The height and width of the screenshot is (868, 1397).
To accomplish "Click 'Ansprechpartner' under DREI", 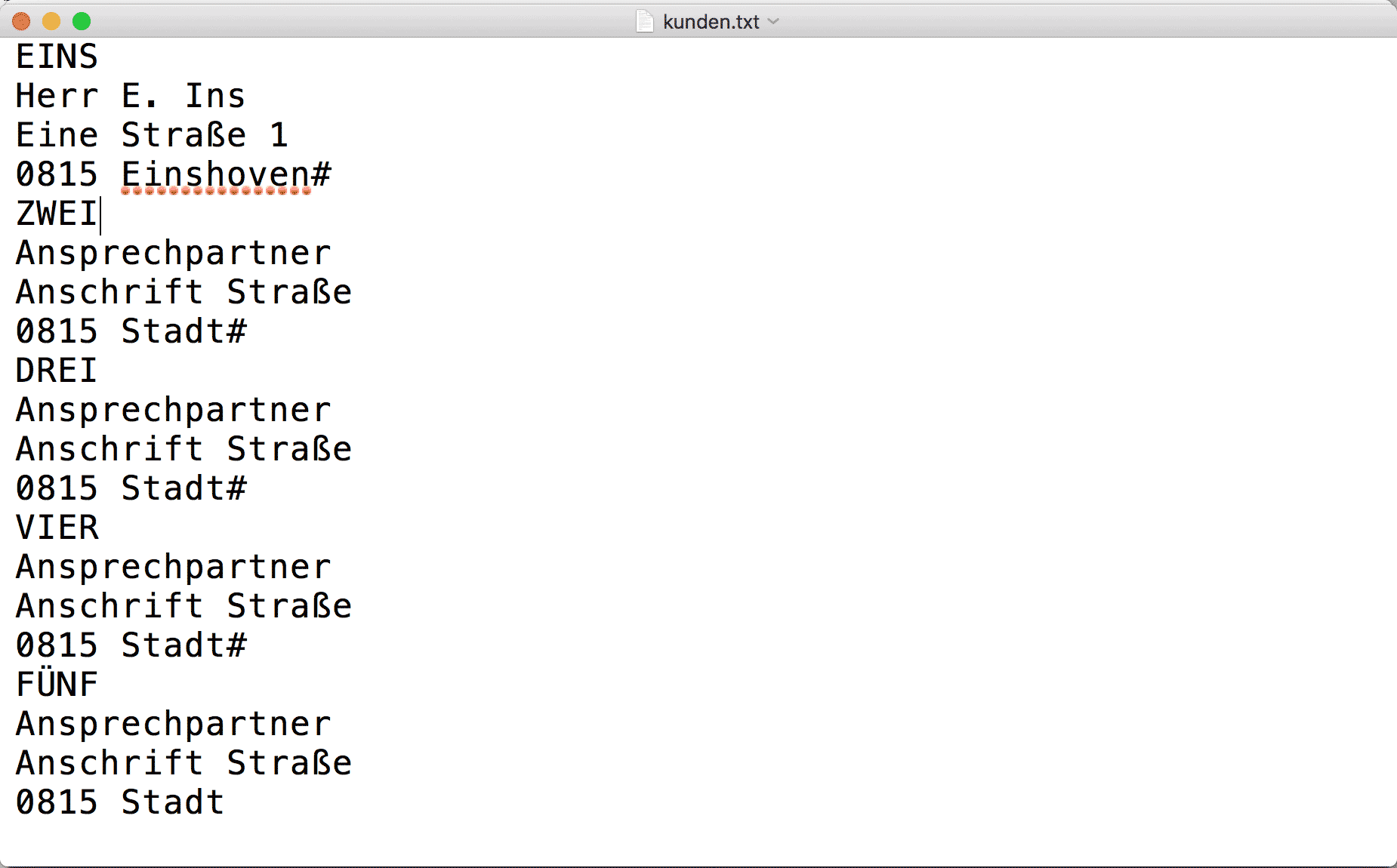I will pyautogui.click(x=174, y=410).
